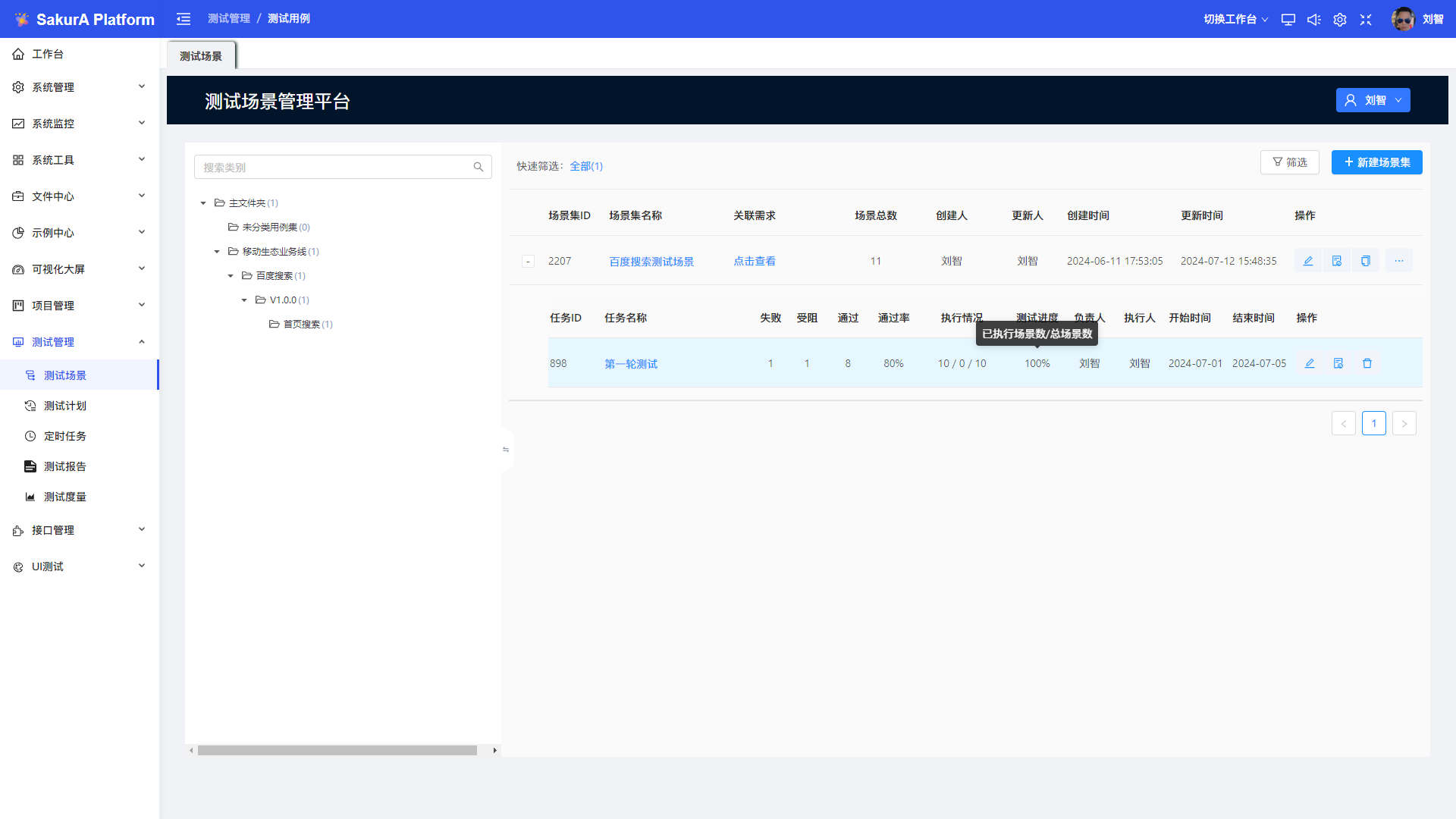Select quick filter 全部(1)

point(586,166)
